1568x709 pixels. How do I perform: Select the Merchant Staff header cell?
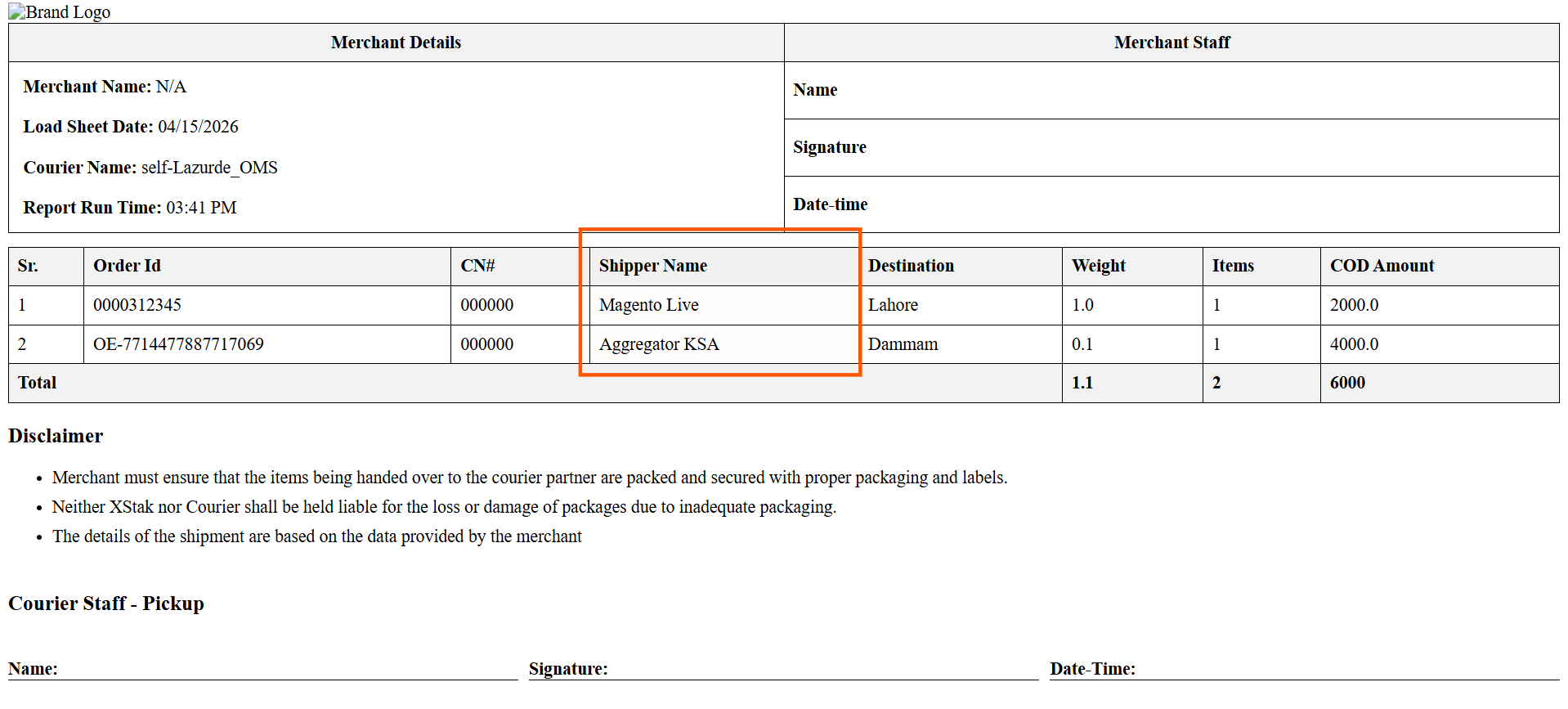click(x=1172, y=43)
